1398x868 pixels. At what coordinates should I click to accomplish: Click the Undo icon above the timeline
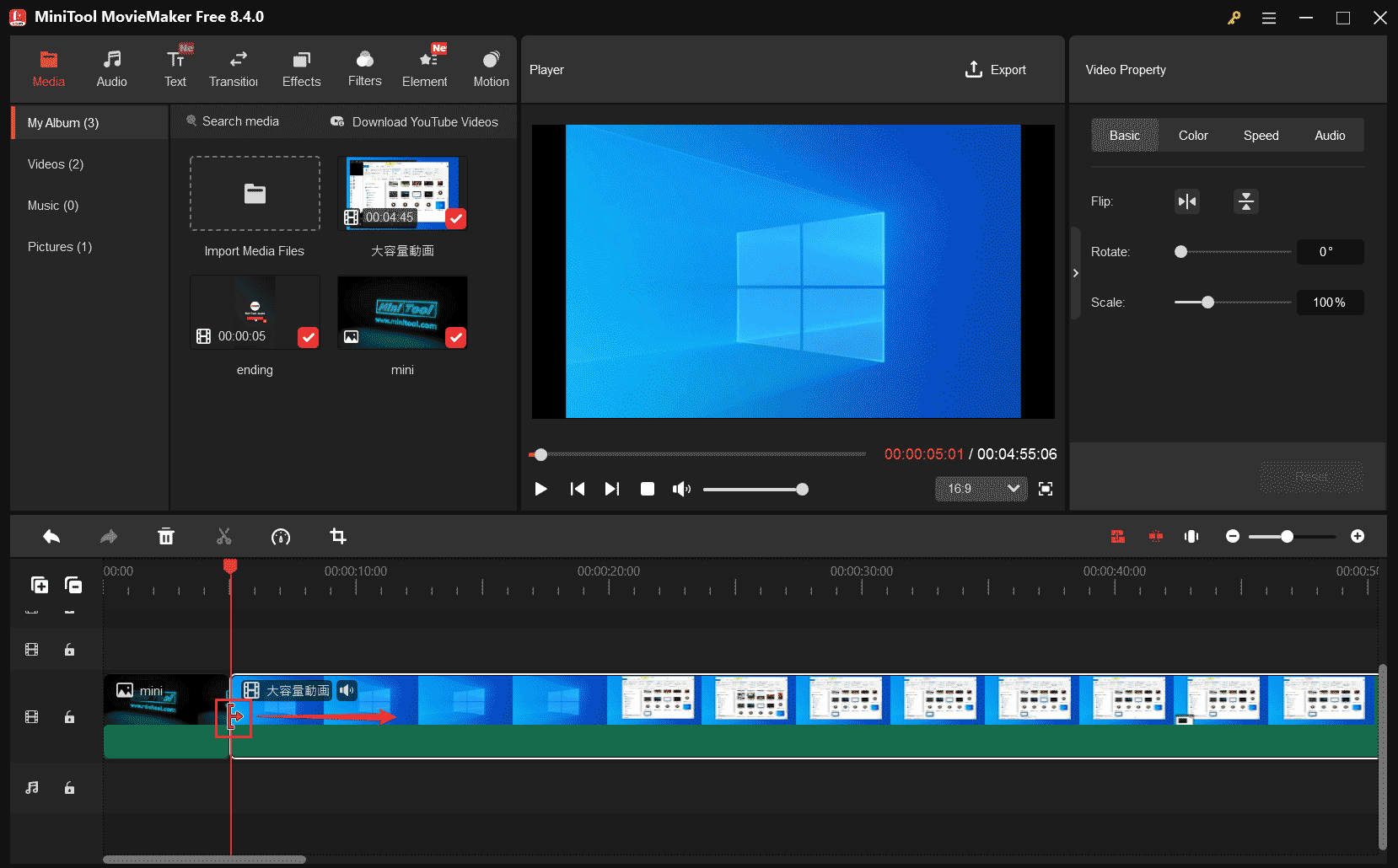pos(51,536)
